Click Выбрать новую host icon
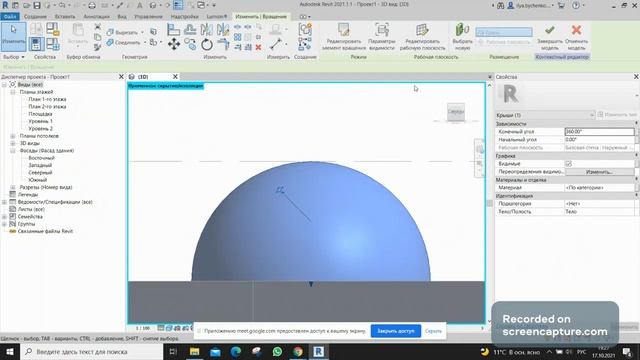640x360 pixels. click(x=462, y=37)
